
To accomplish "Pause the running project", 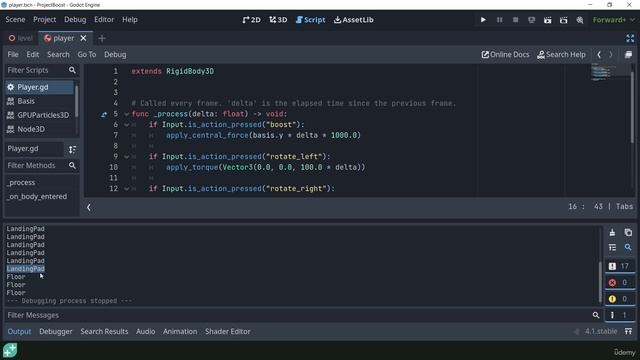I will 499,20.
